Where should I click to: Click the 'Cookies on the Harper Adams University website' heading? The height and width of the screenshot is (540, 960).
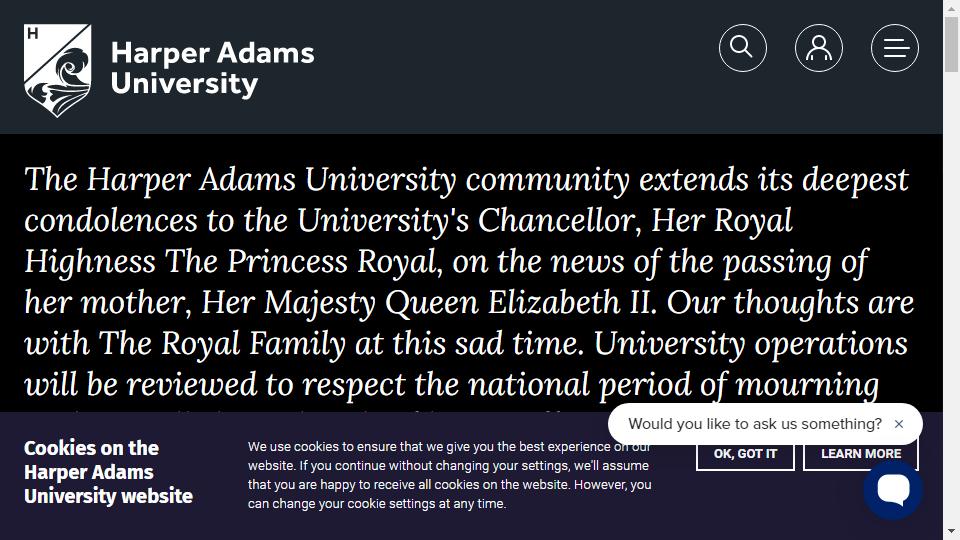108,472
